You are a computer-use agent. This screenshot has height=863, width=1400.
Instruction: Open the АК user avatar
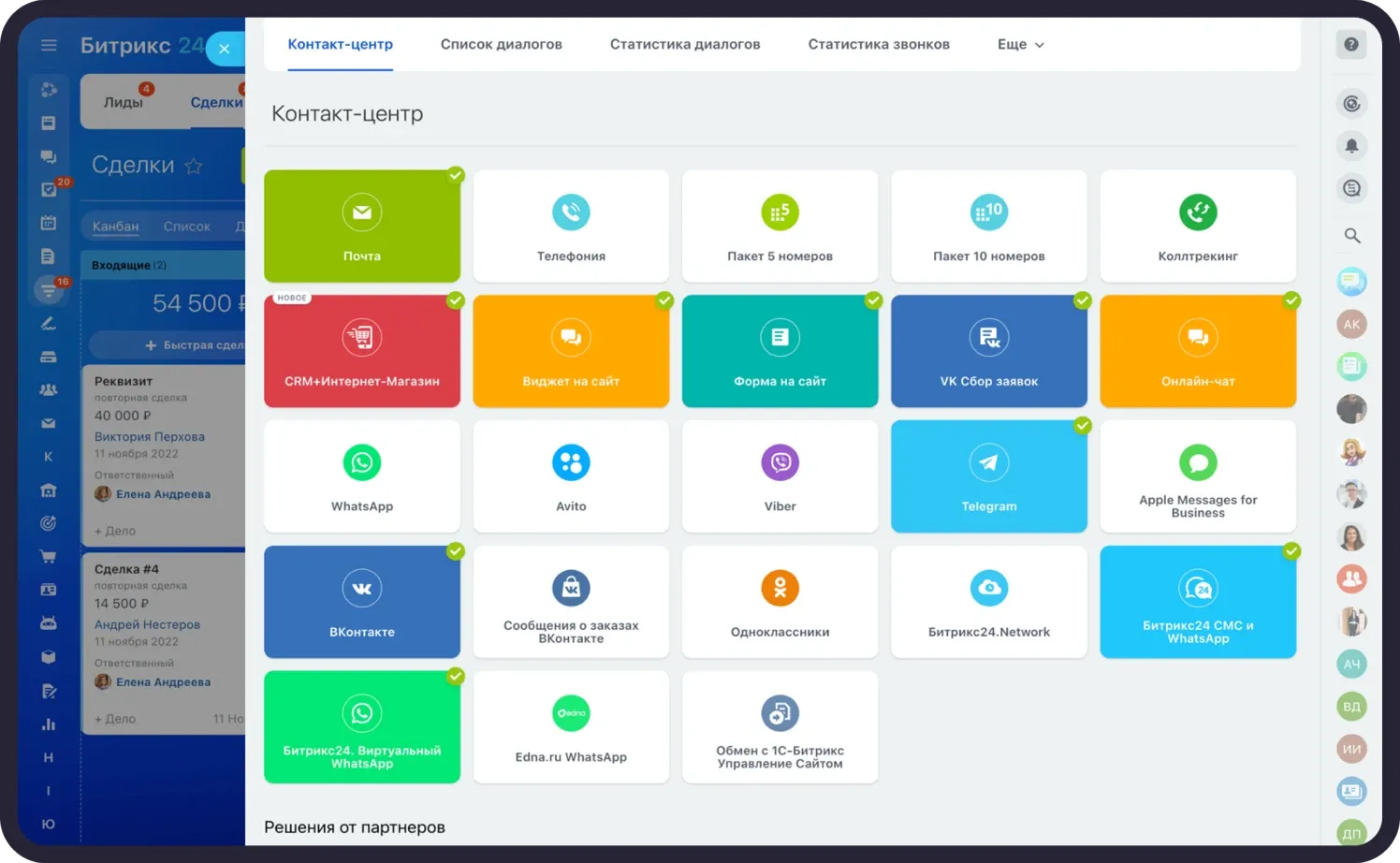point(1351,324)
